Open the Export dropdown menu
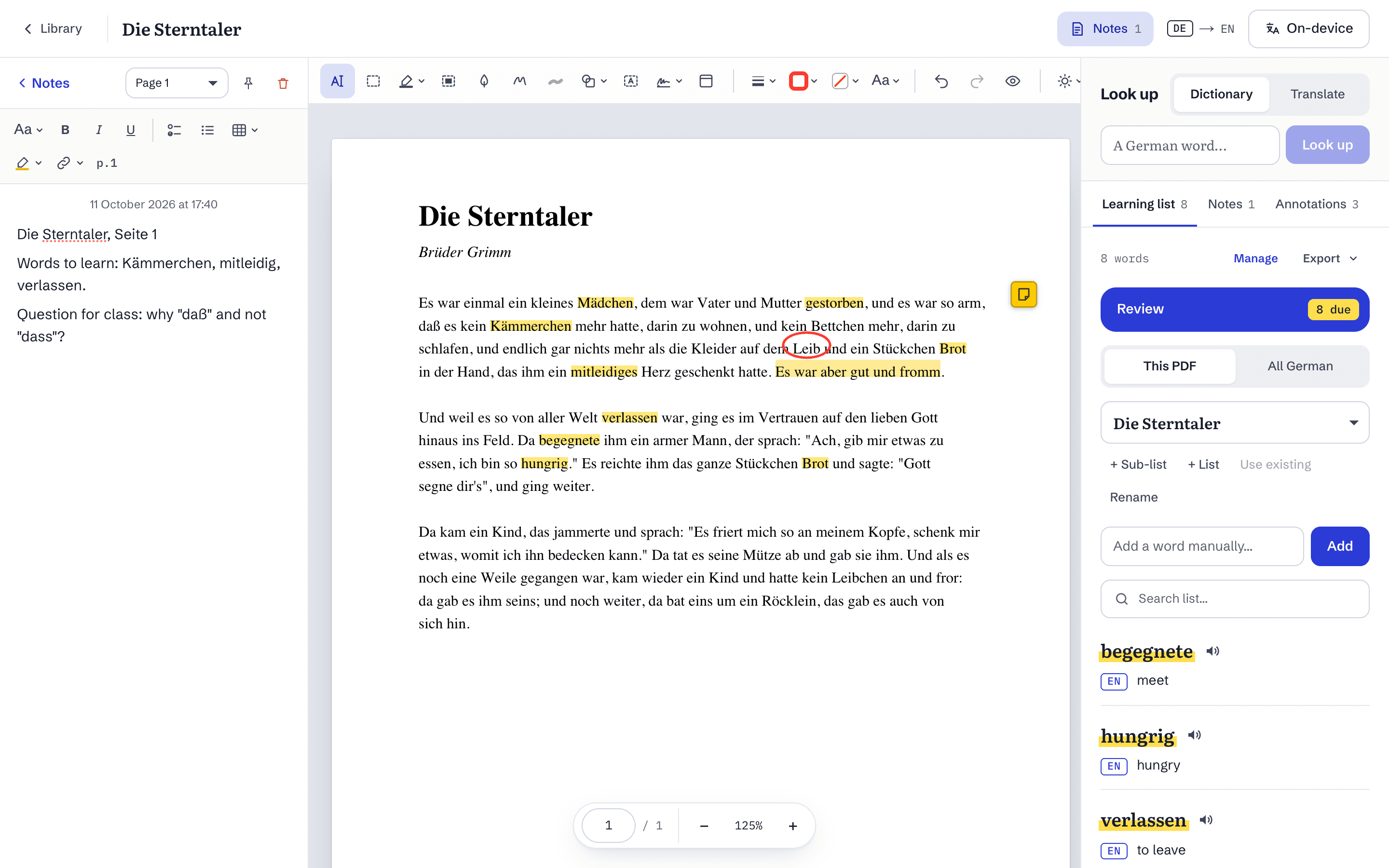Image resolution: width=1389 pixels, height=868 pixels. [1329, 258]
